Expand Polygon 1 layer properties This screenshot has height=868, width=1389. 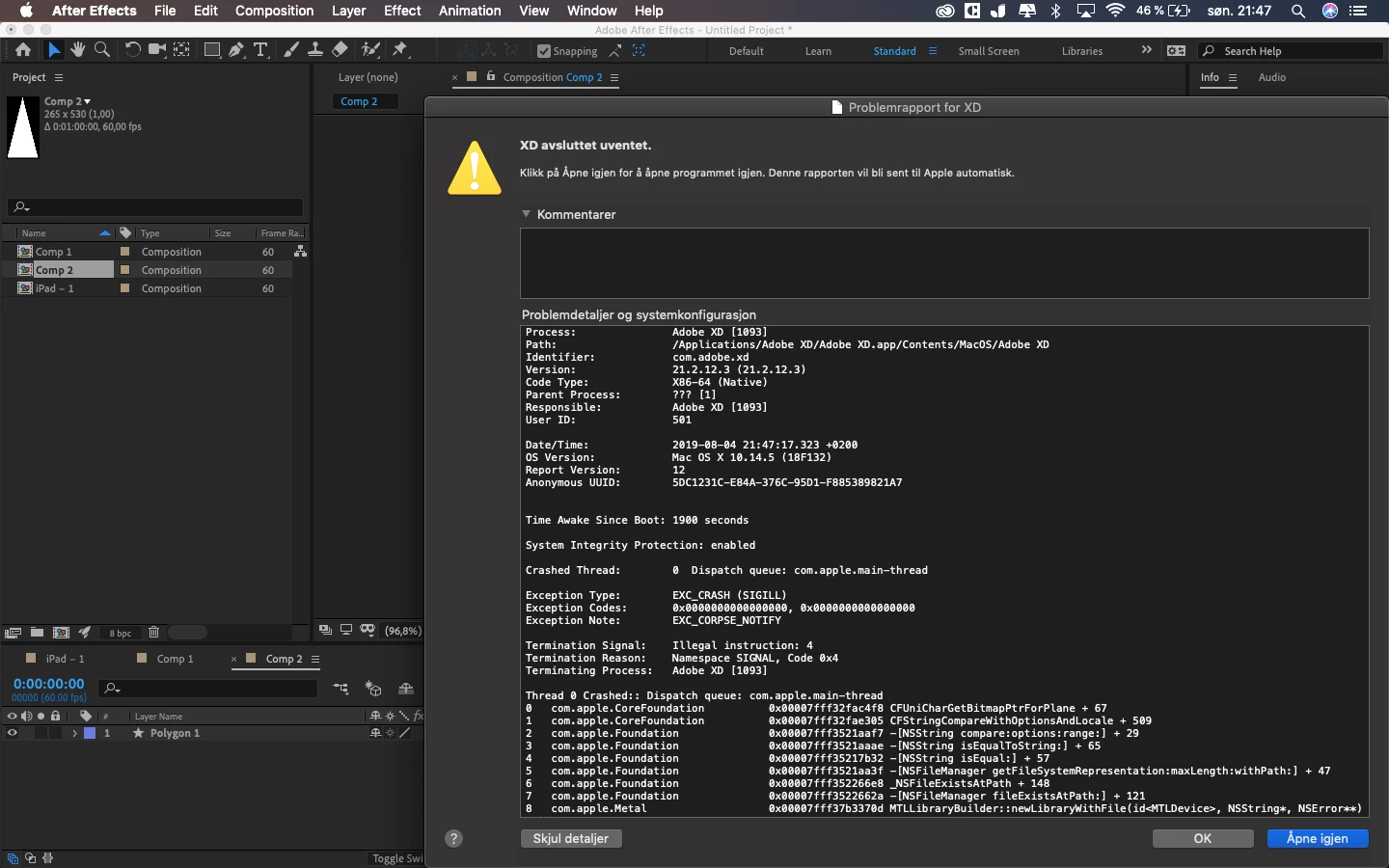[x=74, y=733]
